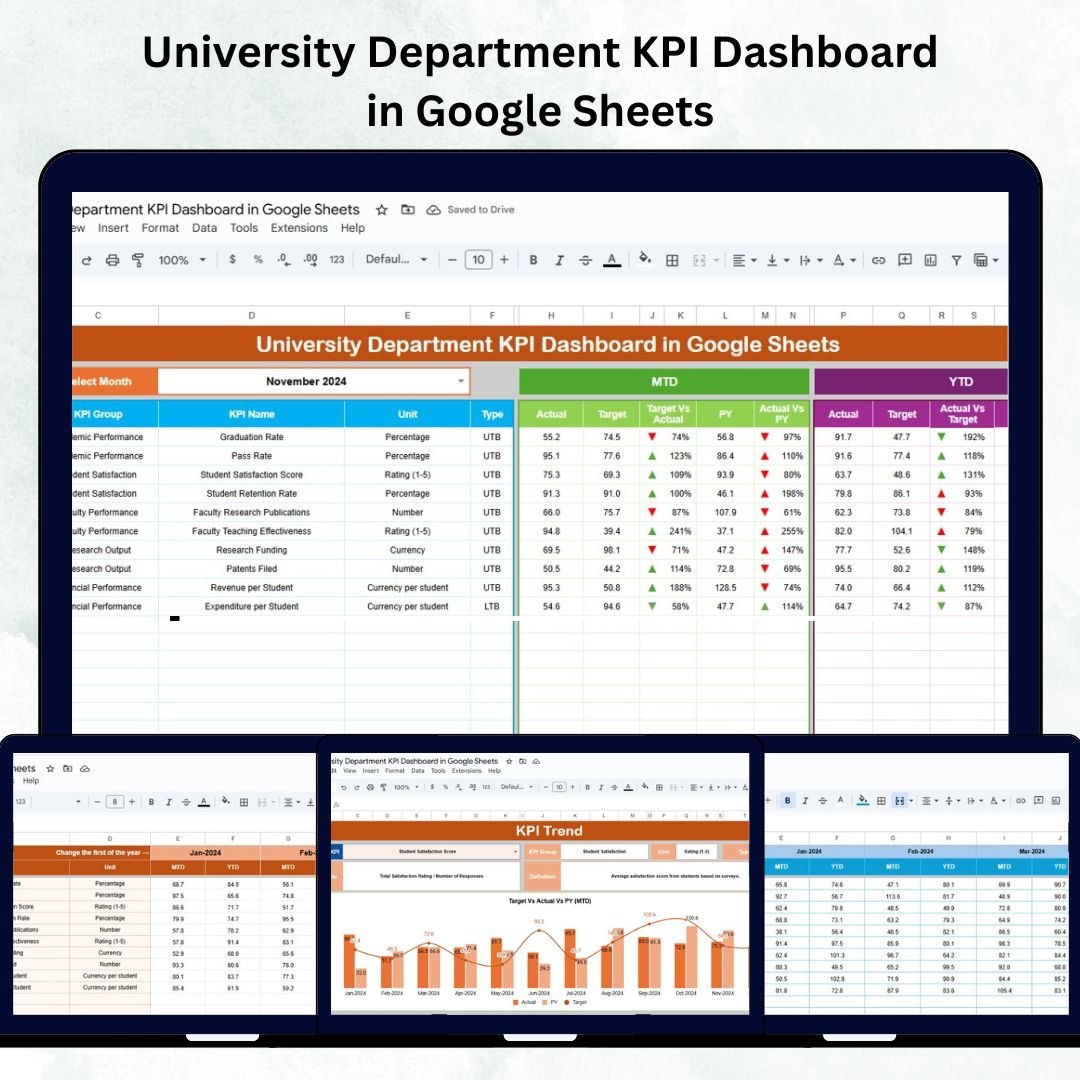This screenshot has height=1080, width=1080.
Task: Click the move-to-folder icon beside the main title
Action: tap(407, 210)
